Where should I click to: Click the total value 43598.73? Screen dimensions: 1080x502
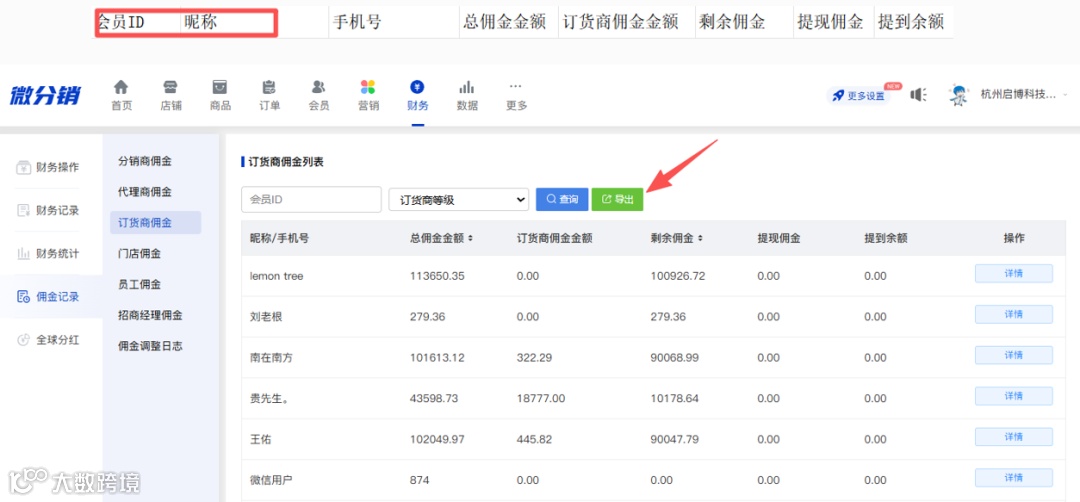[x=433, y=399]
